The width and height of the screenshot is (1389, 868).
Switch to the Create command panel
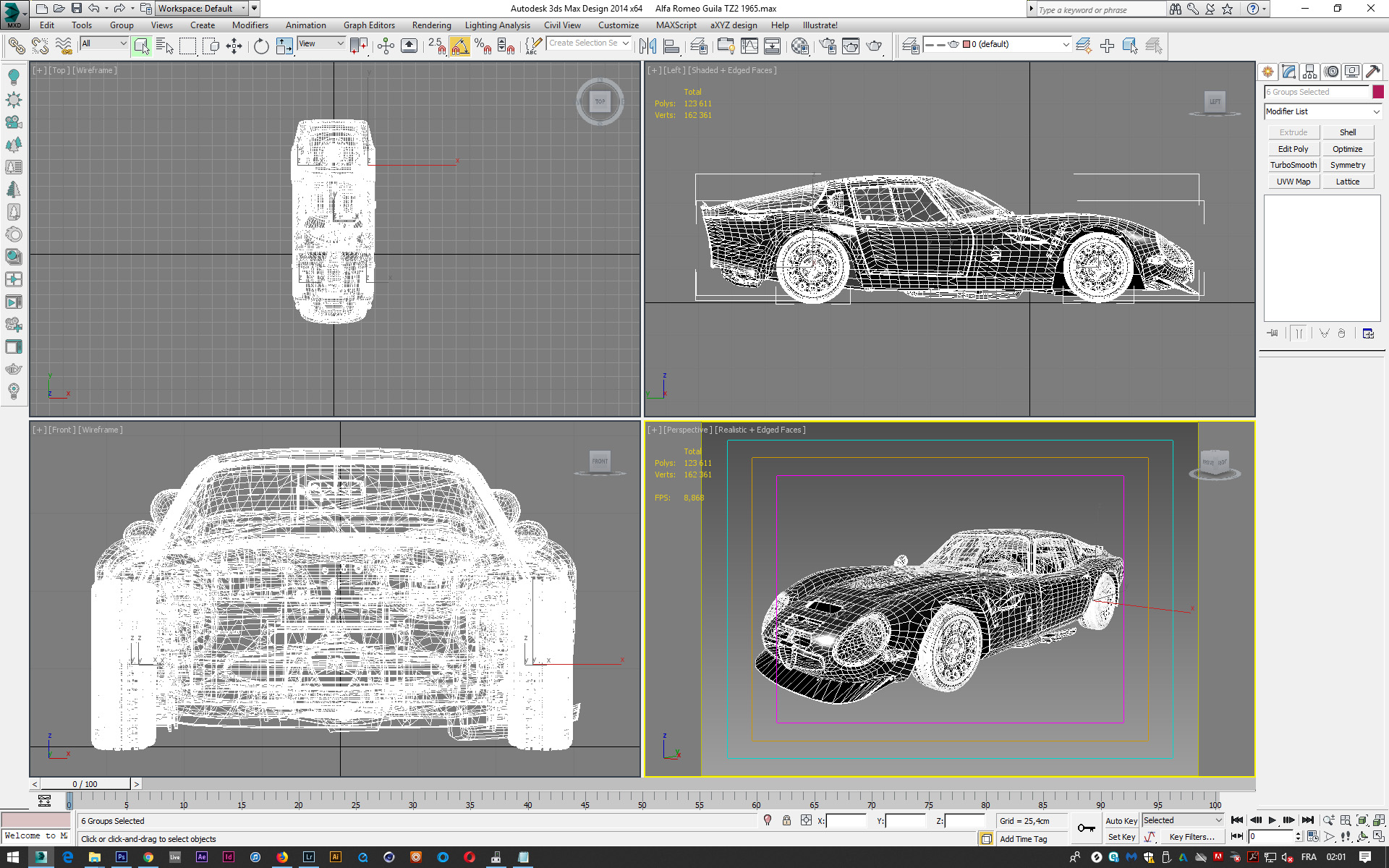click(1267, 72)
